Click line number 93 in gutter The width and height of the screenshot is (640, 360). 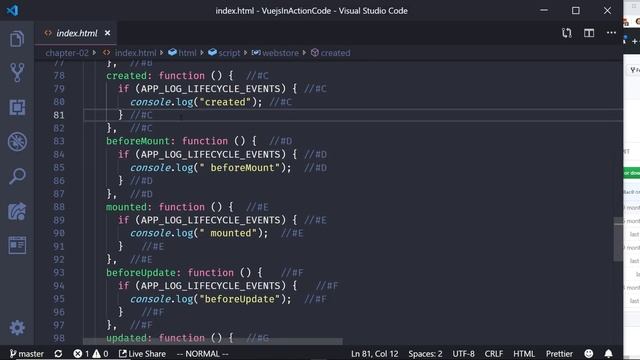pyautogui.click(x=59, y=273)
